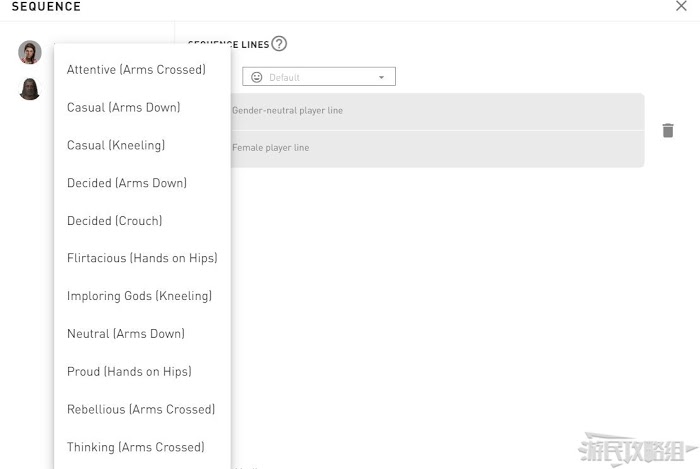Pick Neutral (Arms Down) option
Viewport: 700px width, 469px height.
tap(126, 334)
